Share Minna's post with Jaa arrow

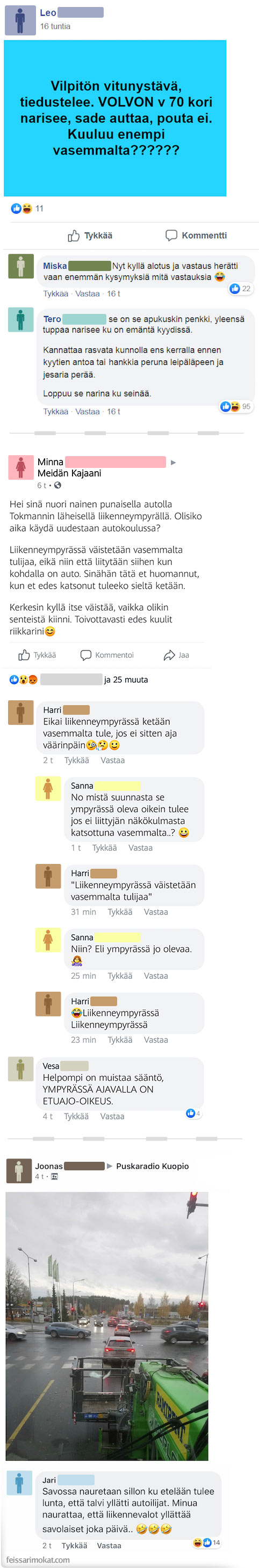coord(176,655)
